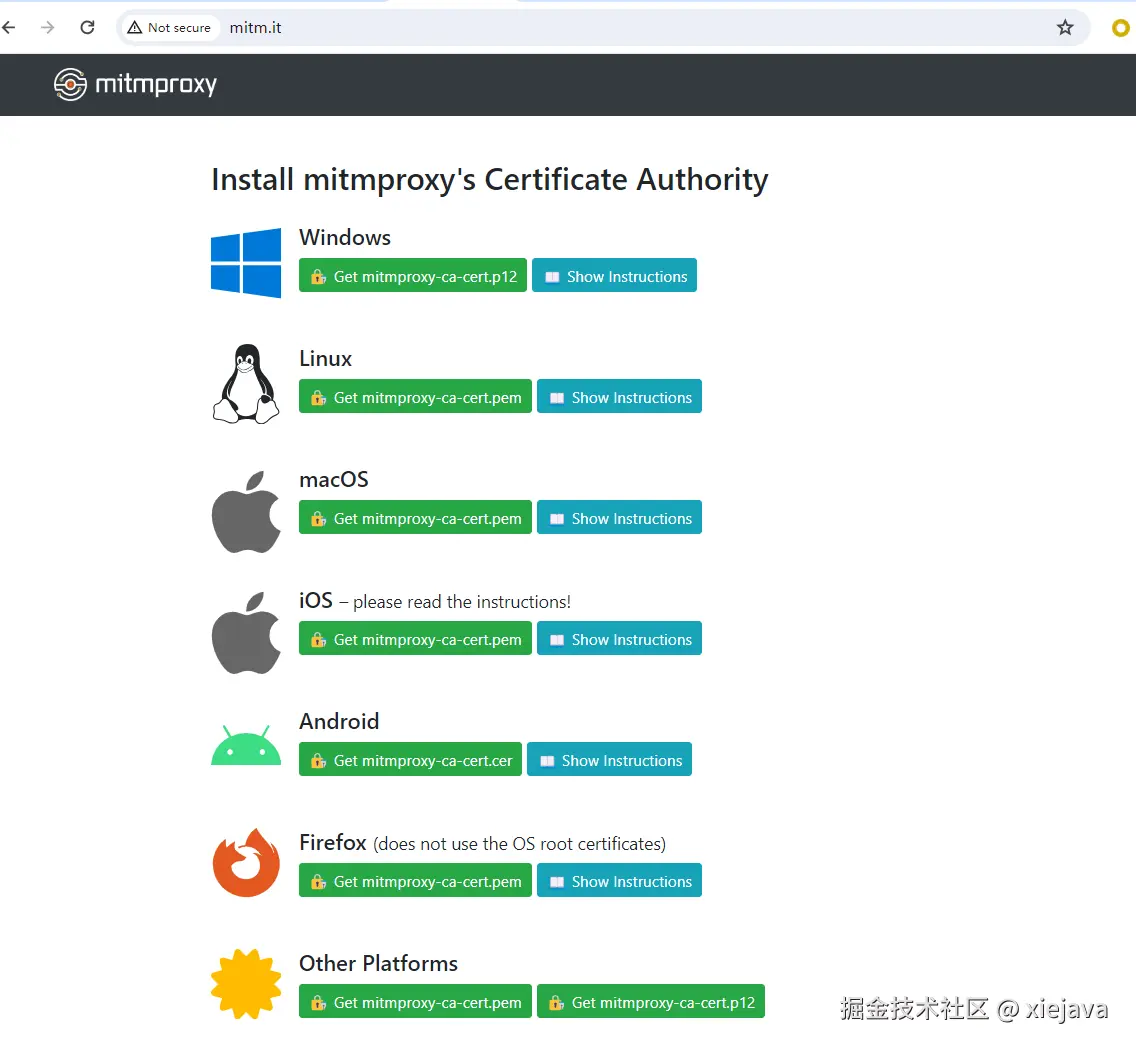
Task: Click the macOS Apple logo icon
Action: [246, 512]
